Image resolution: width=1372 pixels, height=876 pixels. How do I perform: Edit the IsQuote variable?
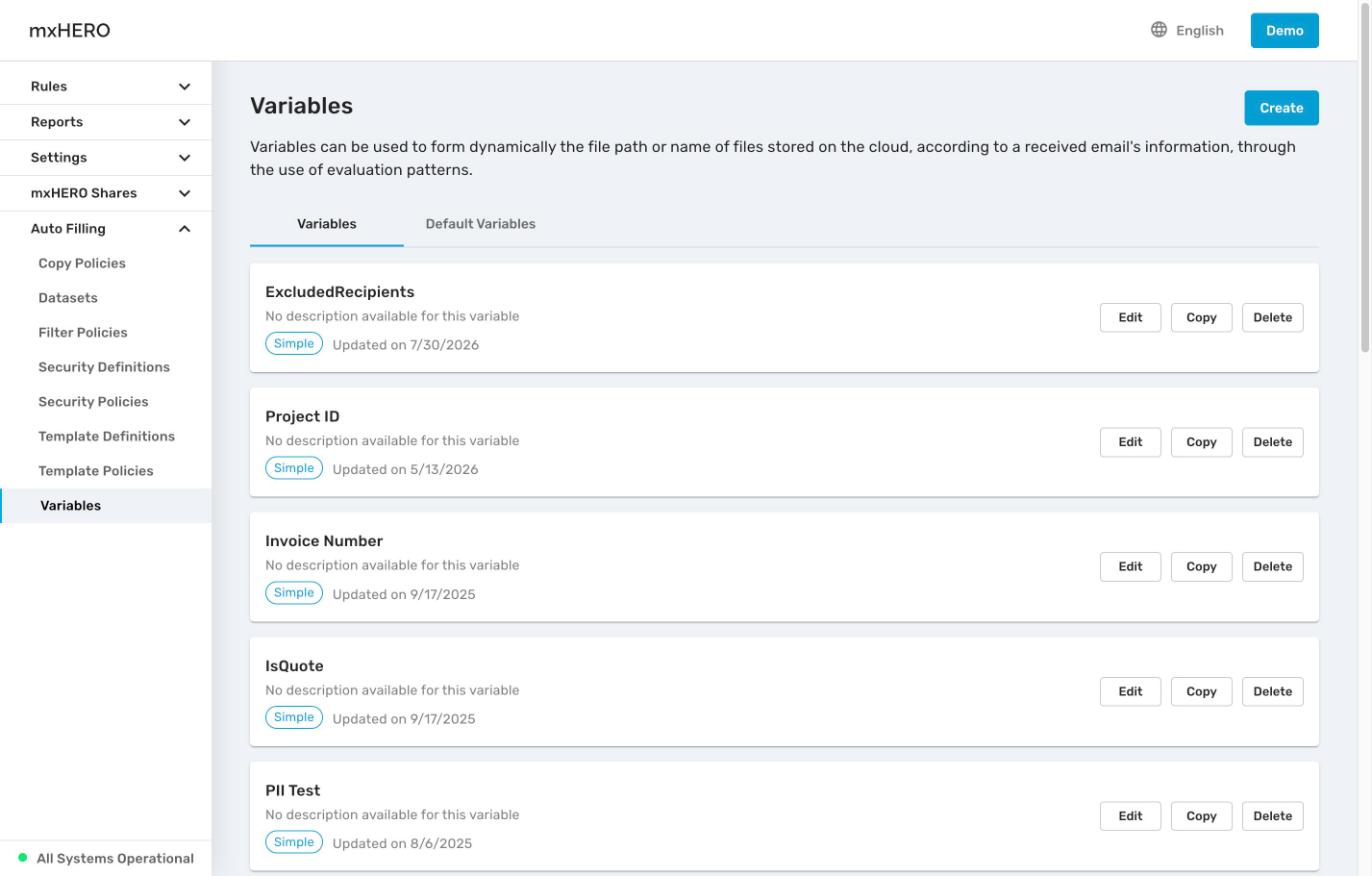coord(1130,691)
